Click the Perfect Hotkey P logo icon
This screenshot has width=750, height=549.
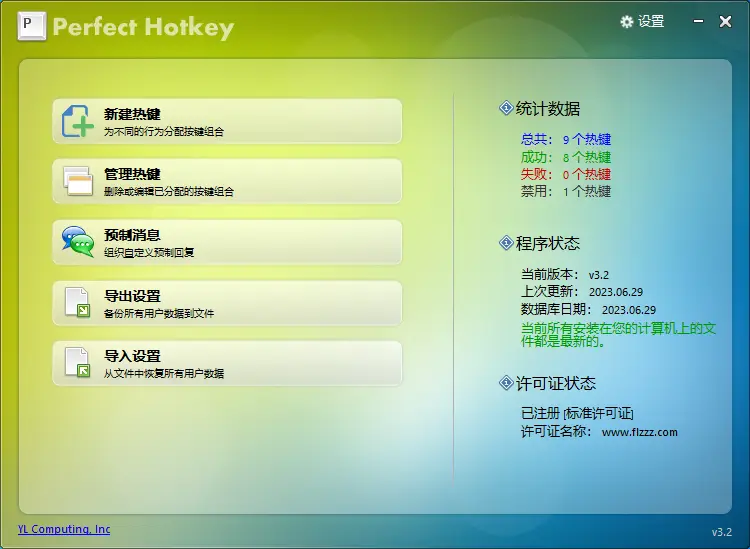32,26
